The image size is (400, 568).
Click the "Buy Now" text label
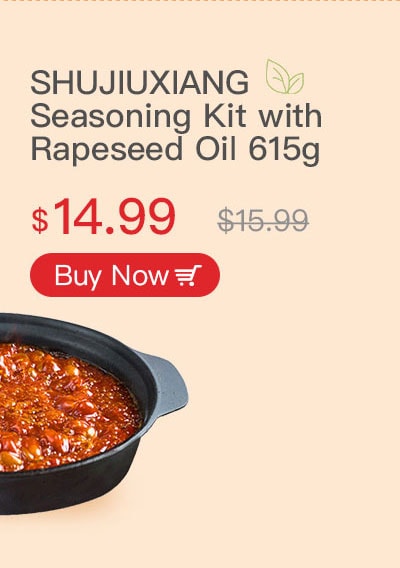[x=112, y=276]
